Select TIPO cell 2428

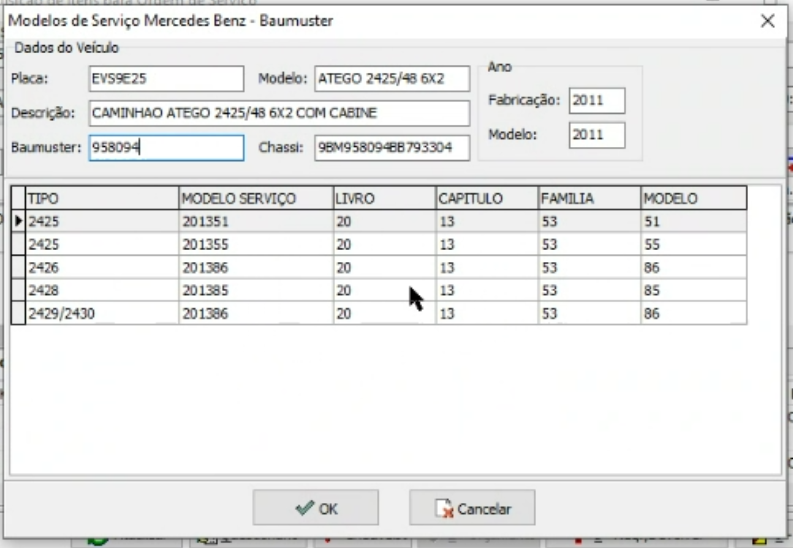point(102,290)
